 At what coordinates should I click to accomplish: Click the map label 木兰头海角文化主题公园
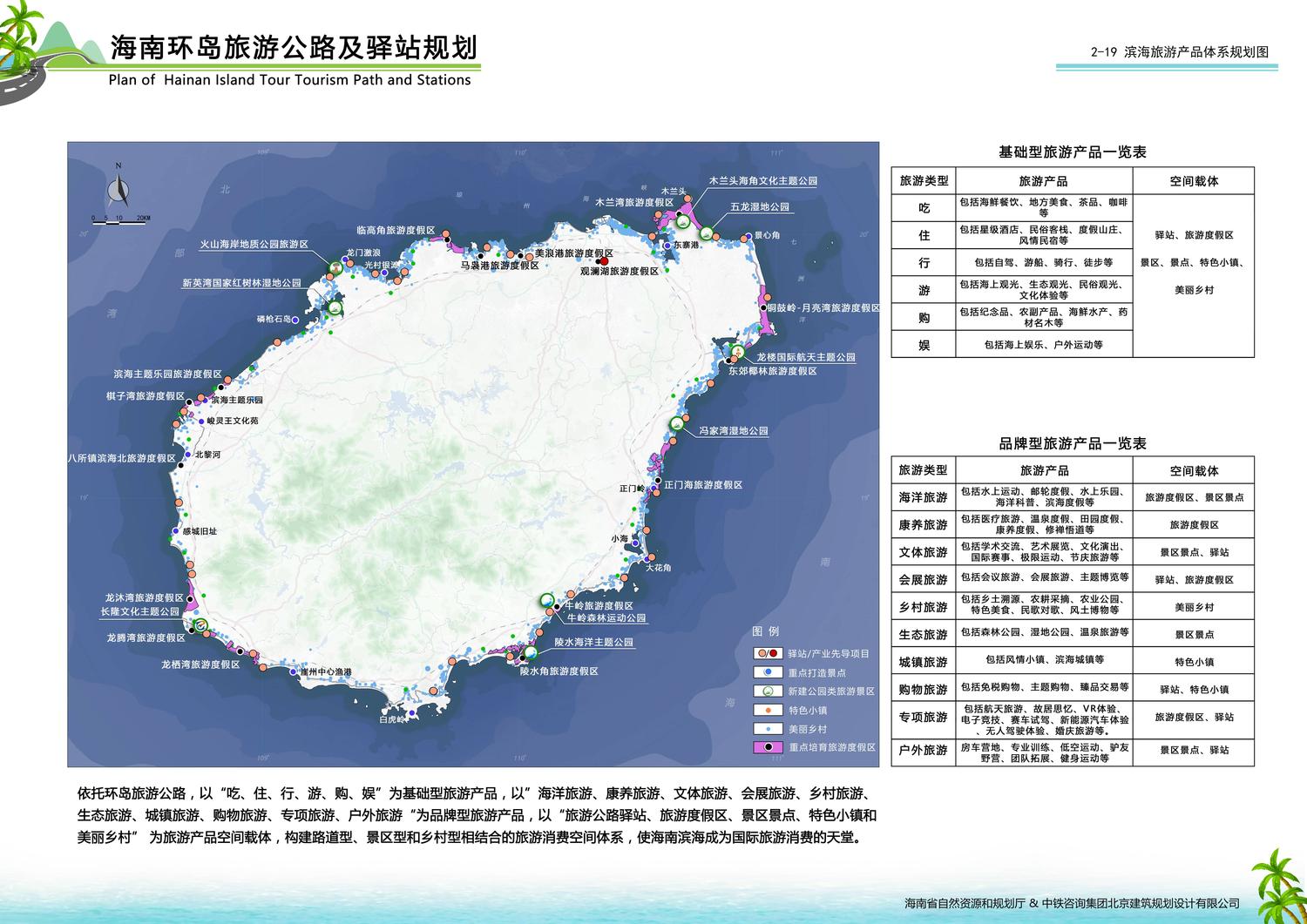pos(763,181)
